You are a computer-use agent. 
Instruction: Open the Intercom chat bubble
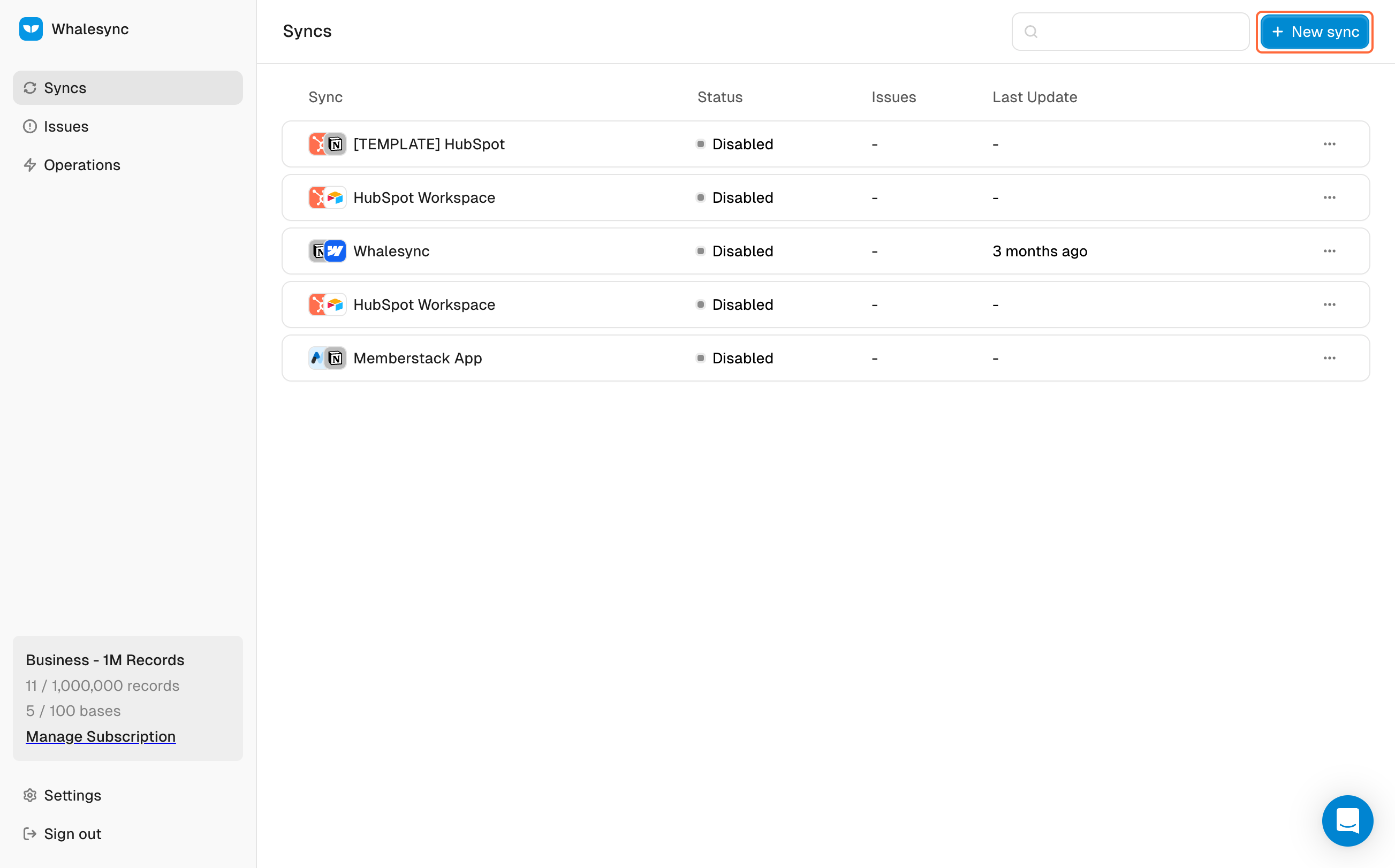(x=1347, y=820)
